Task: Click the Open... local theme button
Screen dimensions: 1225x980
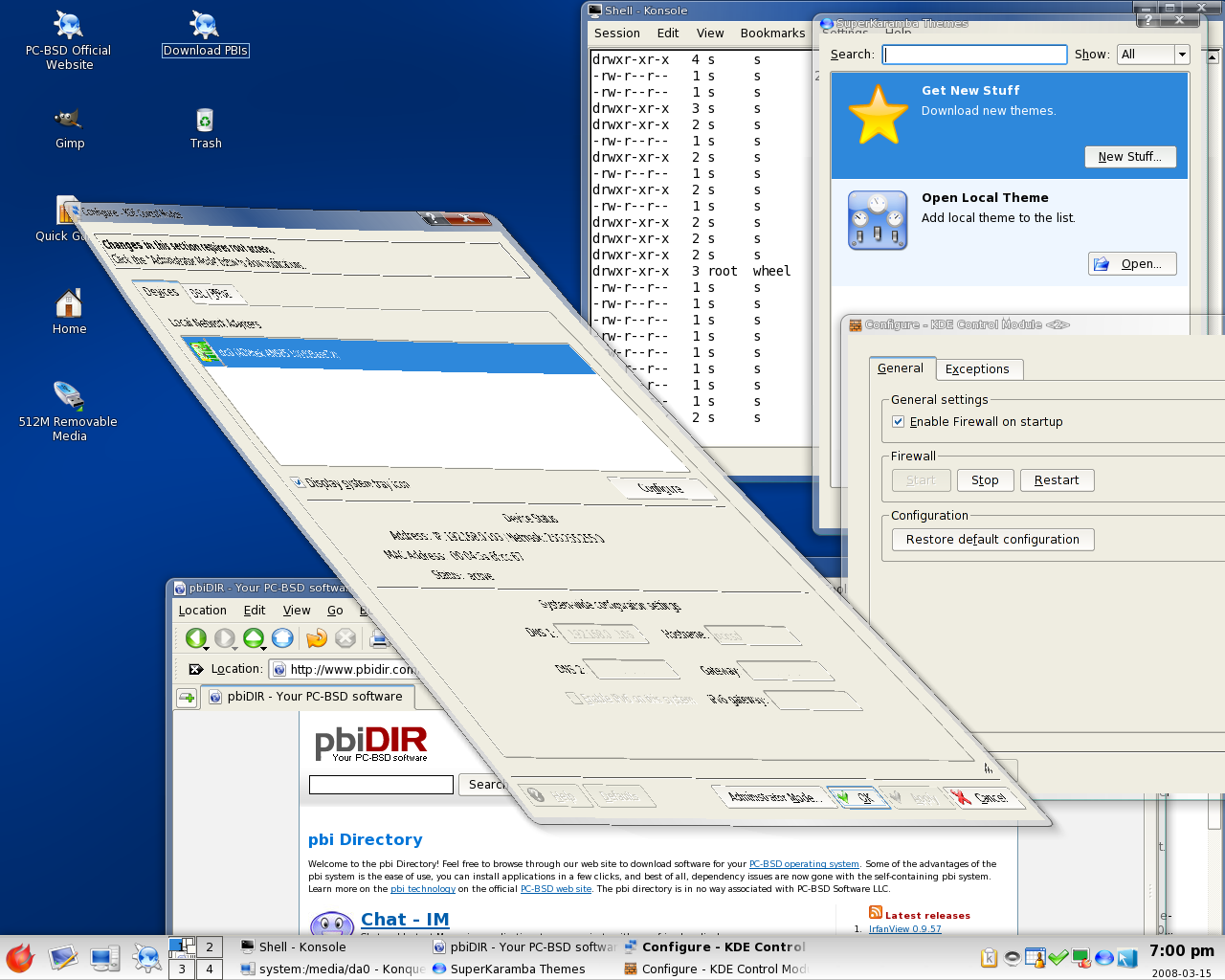Action: pyautogui.click(x=1132, y=263)
